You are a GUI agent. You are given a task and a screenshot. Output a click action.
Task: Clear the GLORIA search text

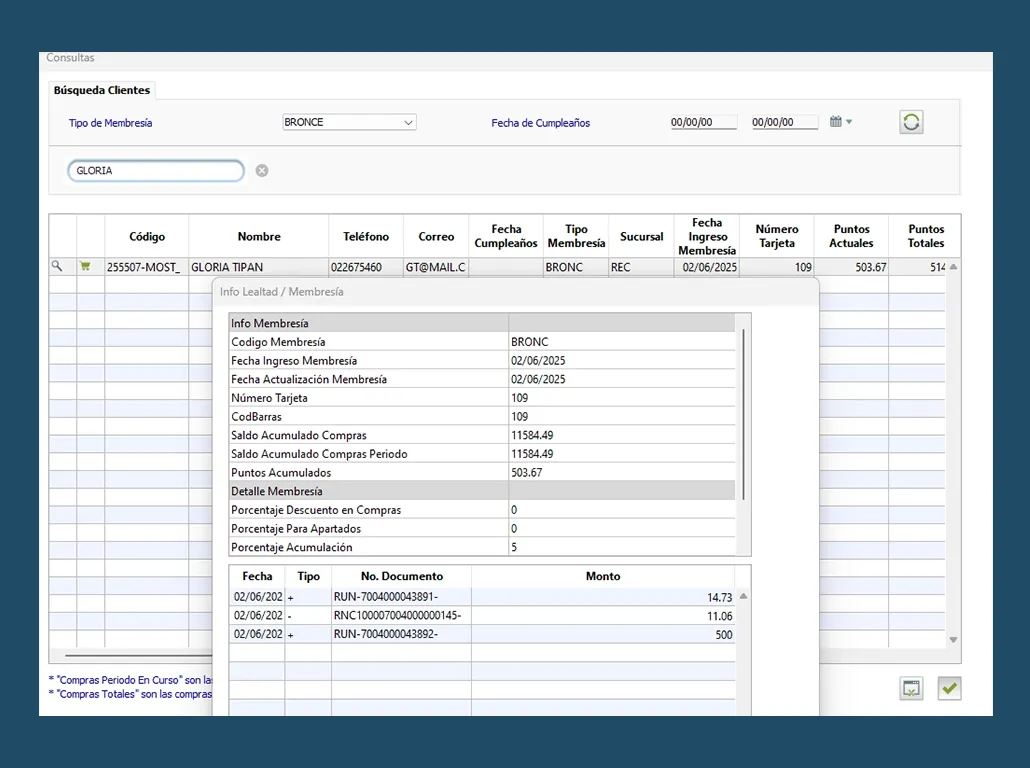(262, 171)
